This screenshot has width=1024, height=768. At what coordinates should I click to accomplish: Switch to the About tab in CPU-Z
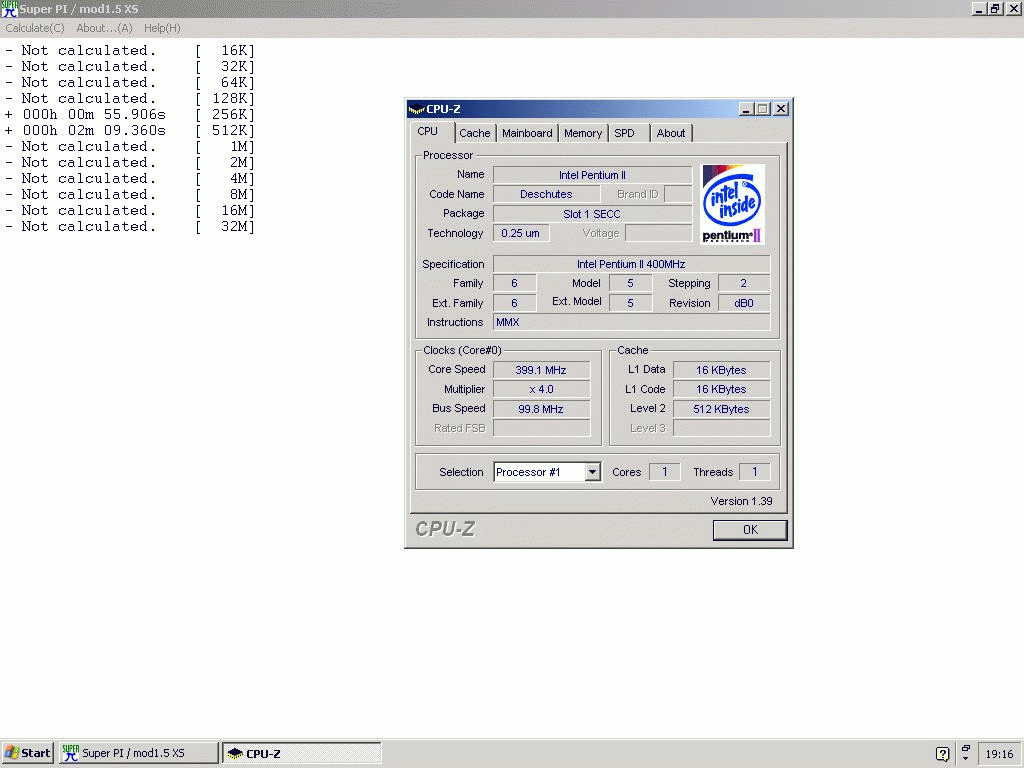[x=671, y=133]
